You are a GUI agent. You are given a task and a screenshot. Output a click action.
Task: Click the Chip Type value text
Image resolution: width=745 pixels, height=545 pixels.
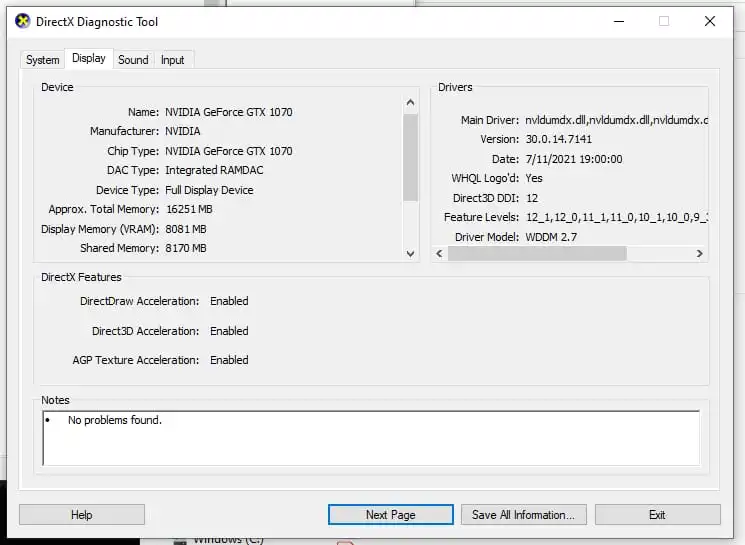click(229, 151)
